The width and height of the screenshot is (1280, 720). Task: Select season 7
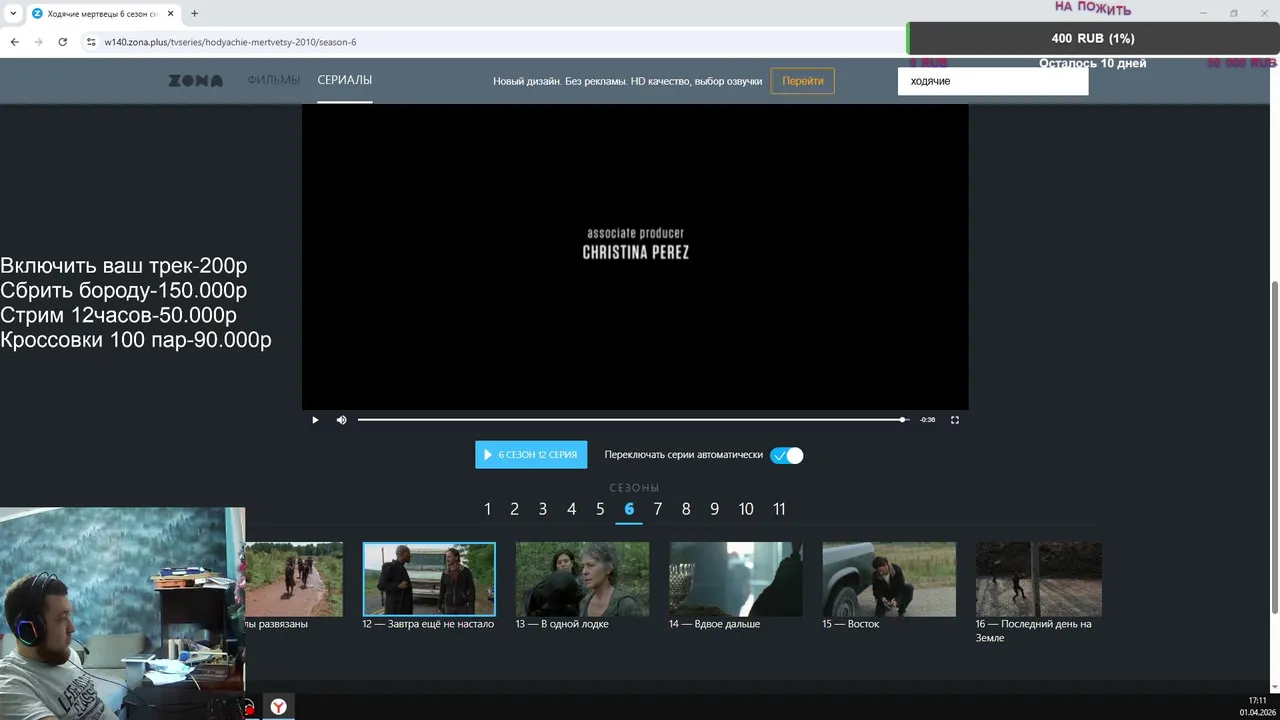click(x=657, y=509)
